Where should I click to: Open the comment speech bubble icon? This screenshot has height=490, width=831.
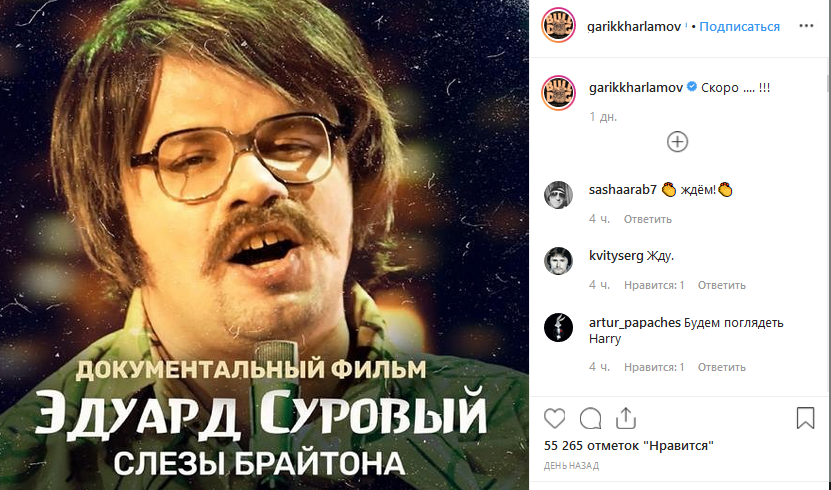[590, 418]
